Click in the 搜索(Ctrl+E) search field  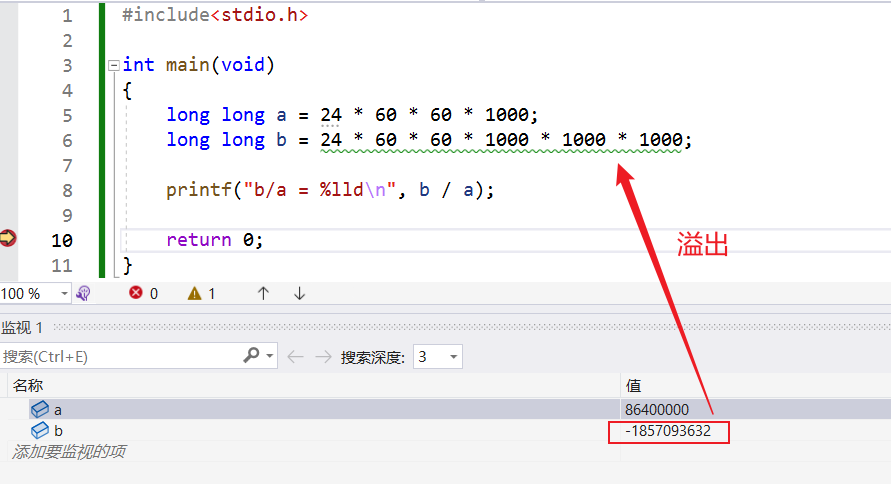[120, 357]
